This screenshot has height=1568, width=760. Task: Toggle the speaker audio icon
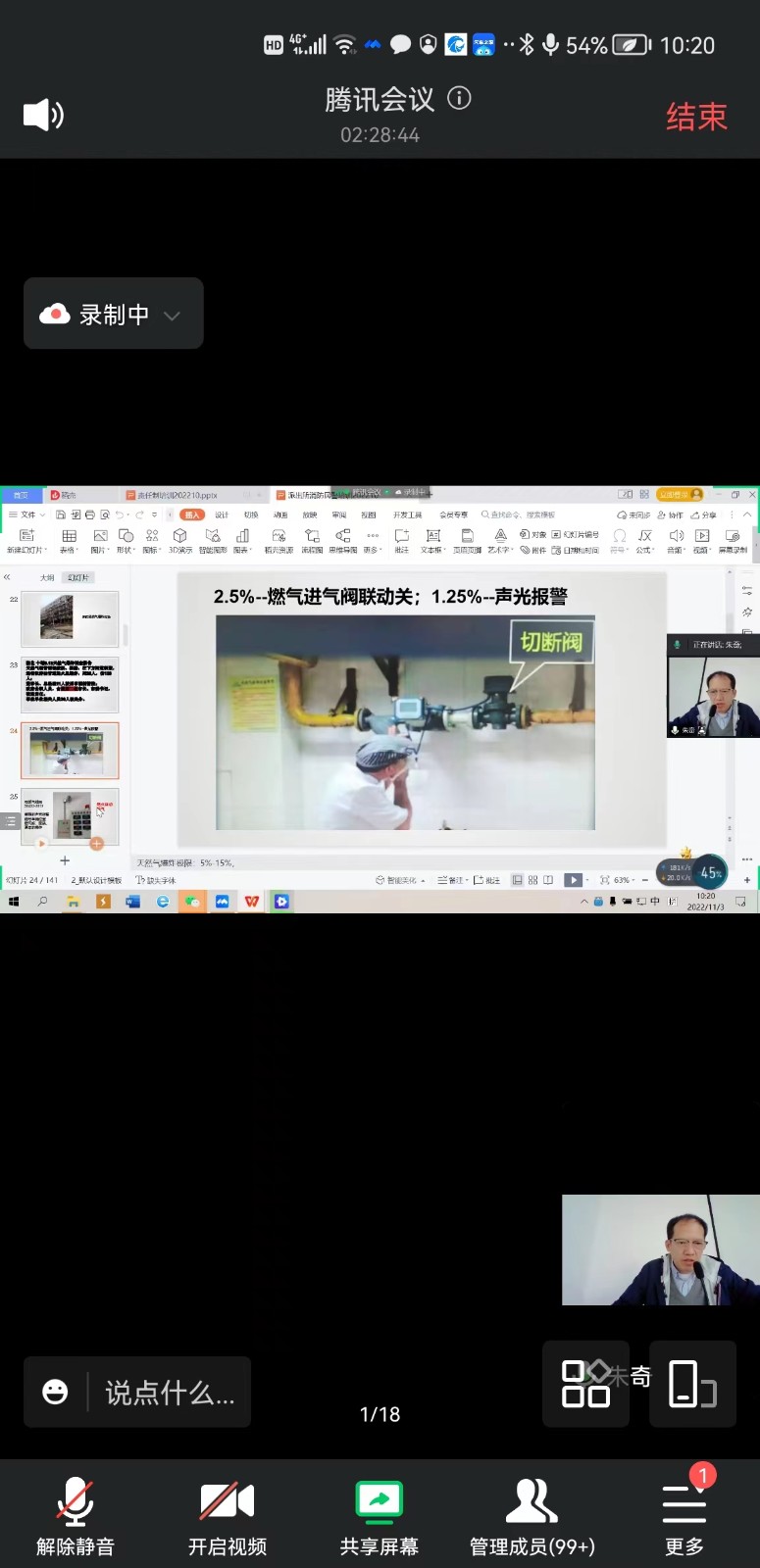pyautogui.click(x=43, y=116)
